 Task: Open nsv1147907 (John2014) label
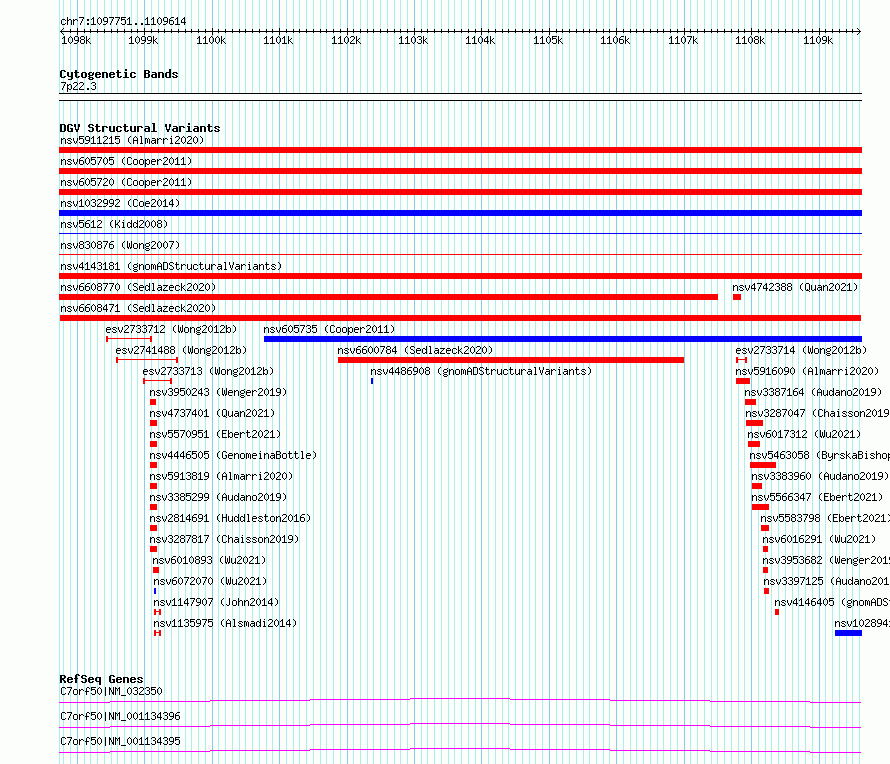tap(216, 602)
